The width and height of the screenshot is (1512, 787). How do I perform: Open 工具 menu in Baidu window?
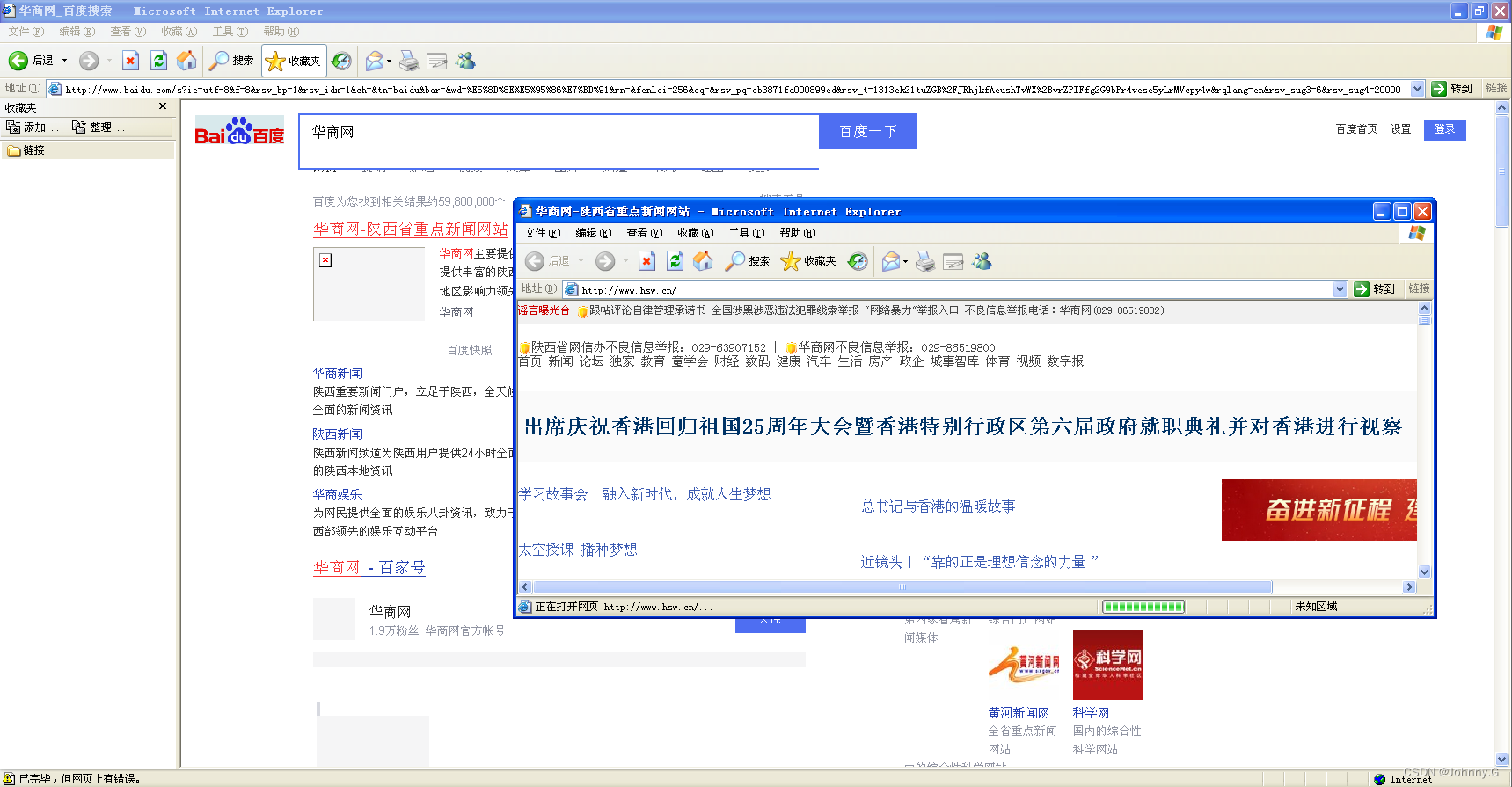coord(230,32)
